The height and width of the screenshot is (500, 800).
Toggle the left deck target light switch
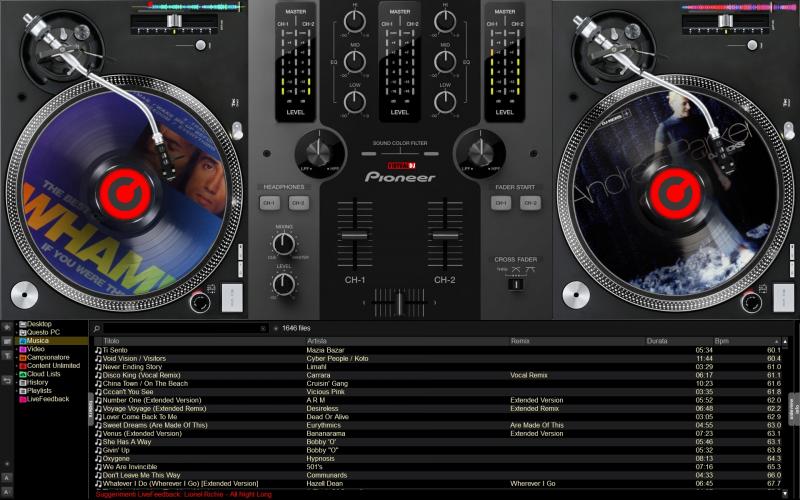[237, 130]
